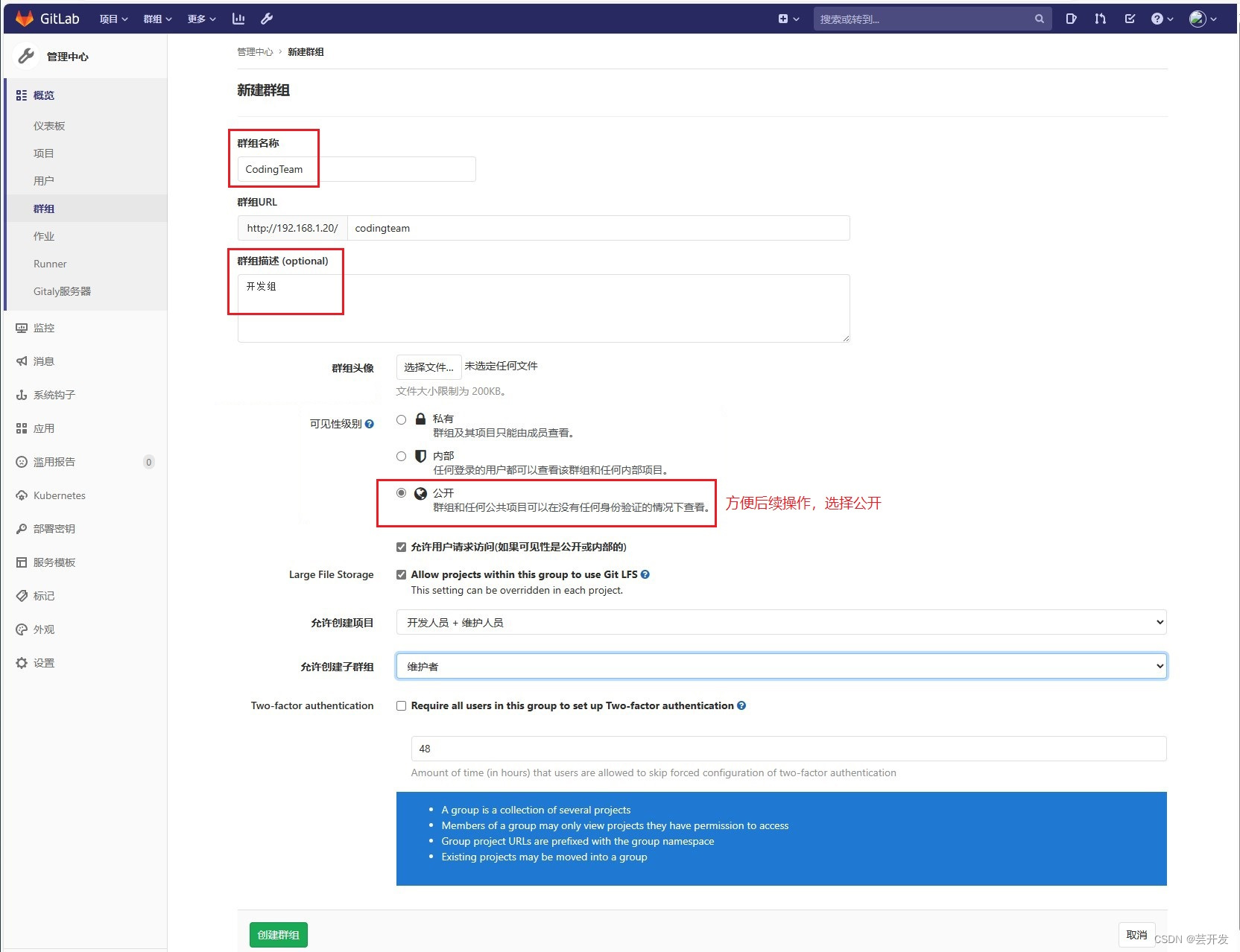
Task: Open Gitaly服务器 in the sidebar
Action: 63,291
